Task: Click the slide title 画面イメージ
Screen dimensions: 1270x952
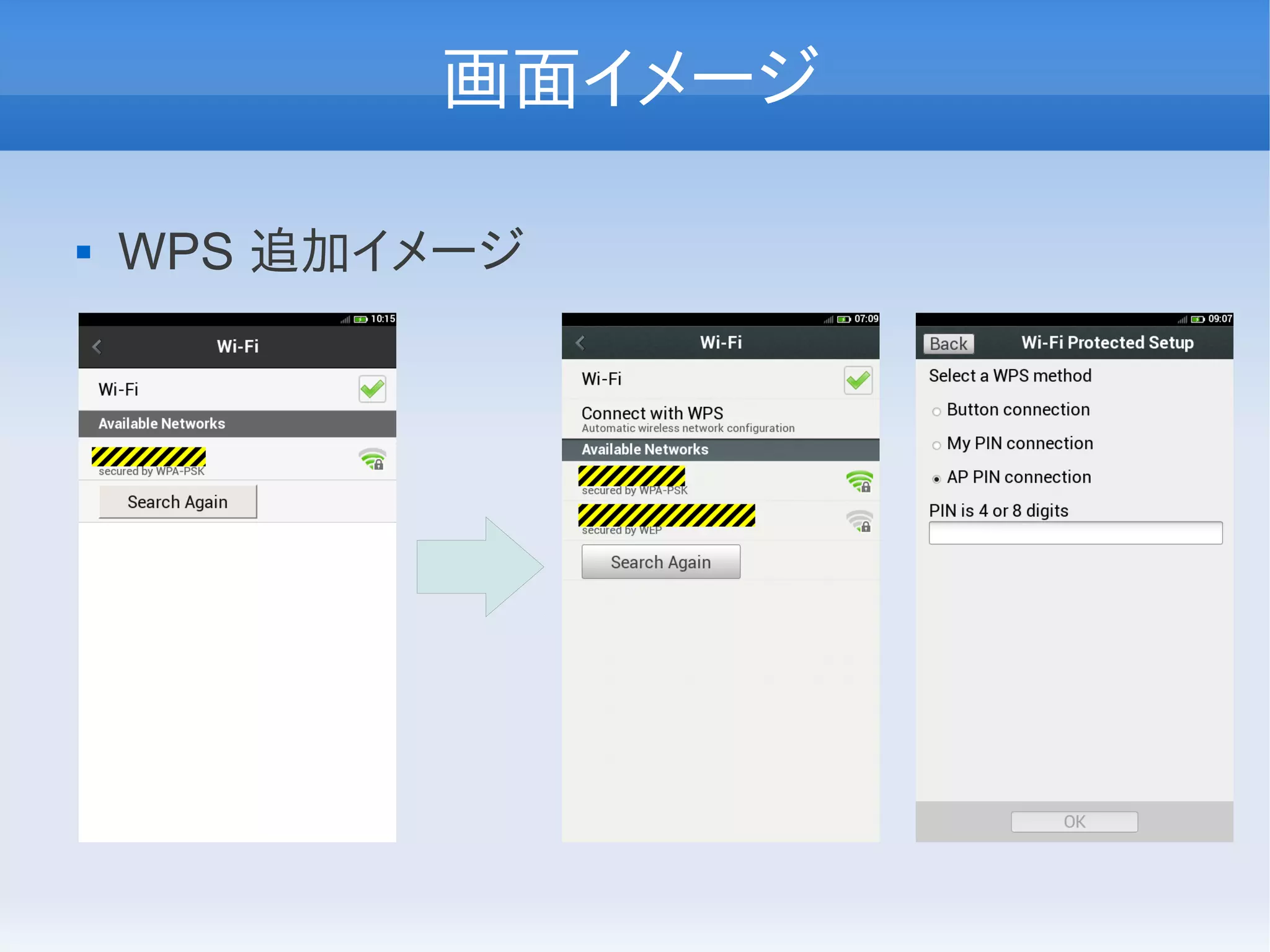Action: 631,78
